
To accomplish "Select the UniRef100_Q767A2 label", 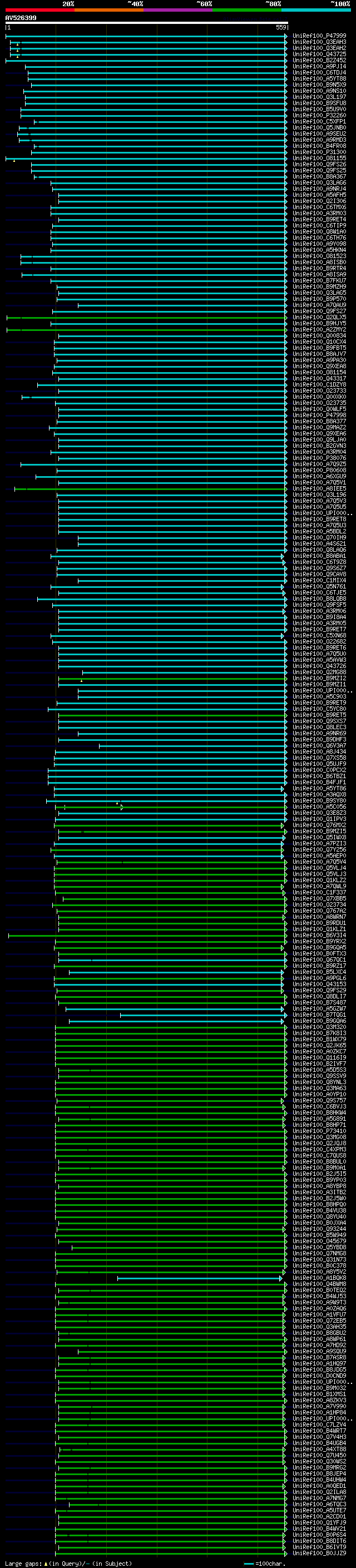I will [319, 911].
